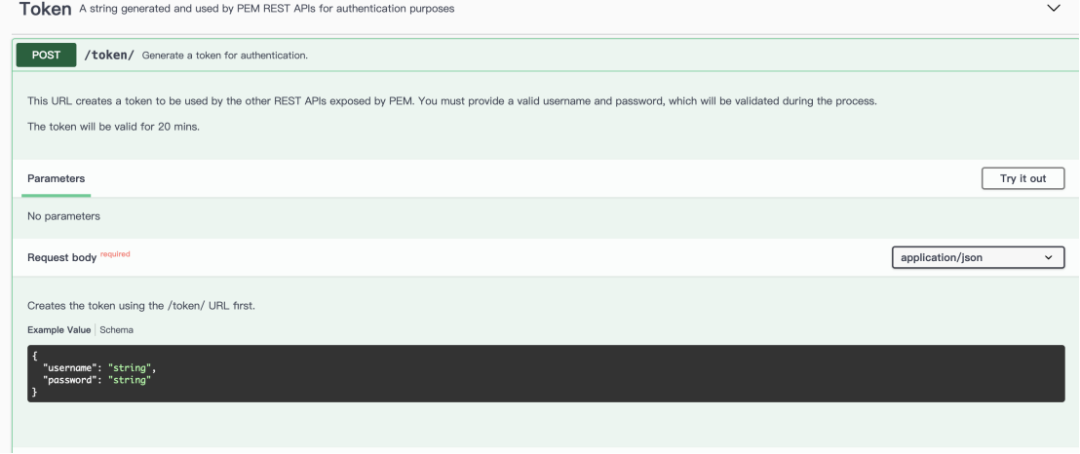The height and width of the screenshot is (454, 1080).
Task: Select the Parameters tab
Action: point(56,178)
